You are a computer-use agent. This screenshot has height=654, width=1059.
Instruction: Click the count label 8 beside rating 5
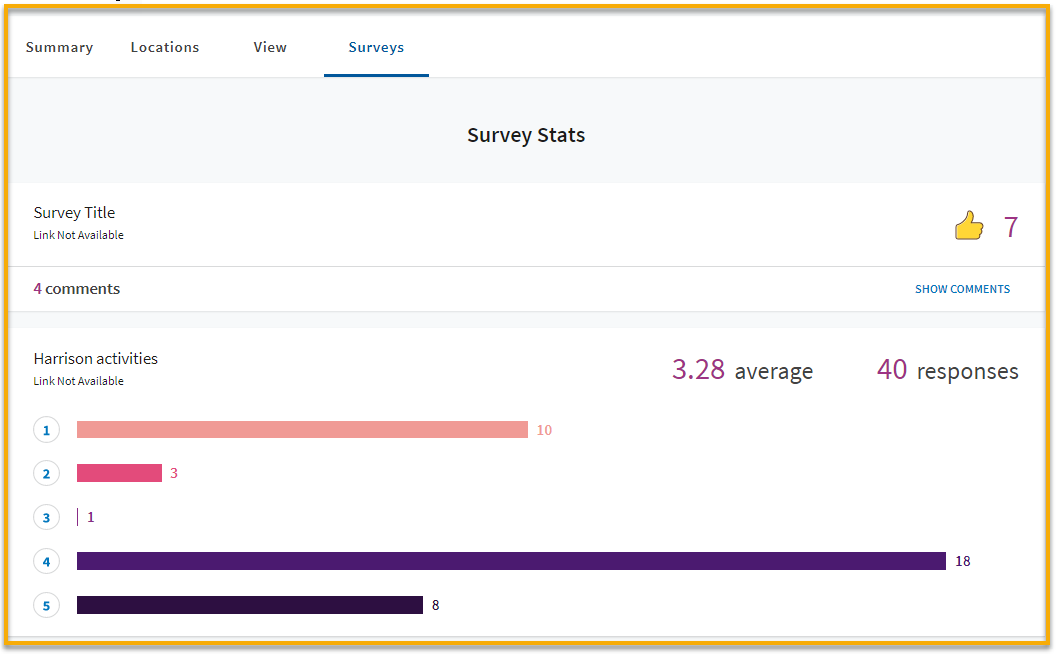click(436, 605)
